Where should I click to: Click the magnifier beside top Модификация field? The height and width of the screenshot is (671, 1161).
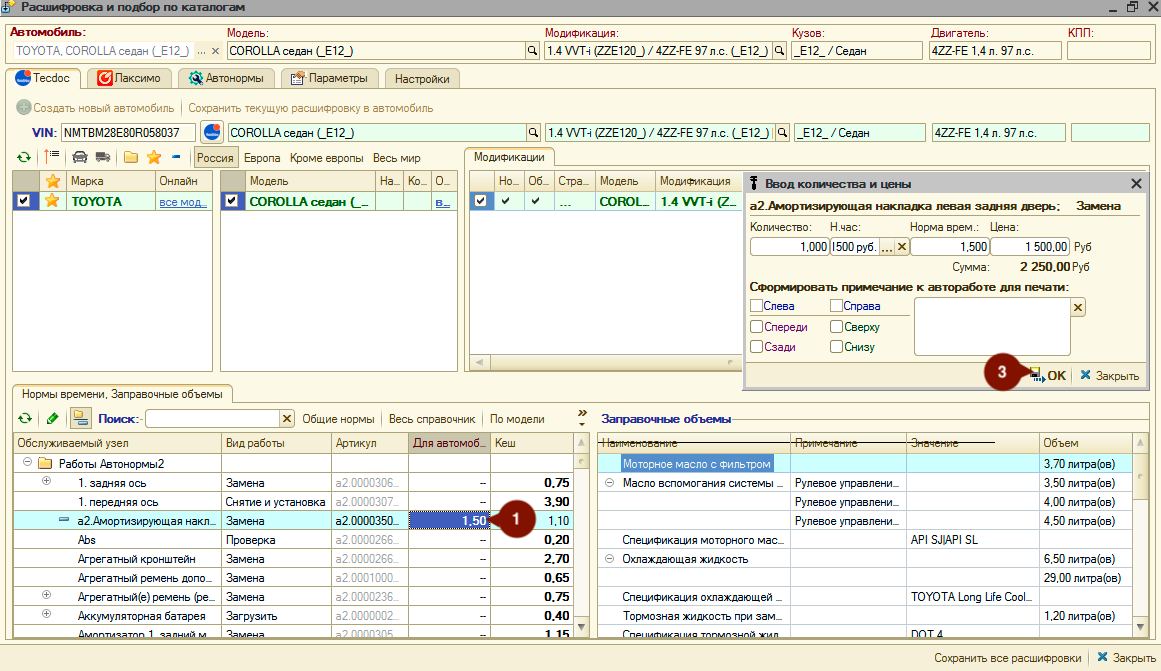pos(779,51)
